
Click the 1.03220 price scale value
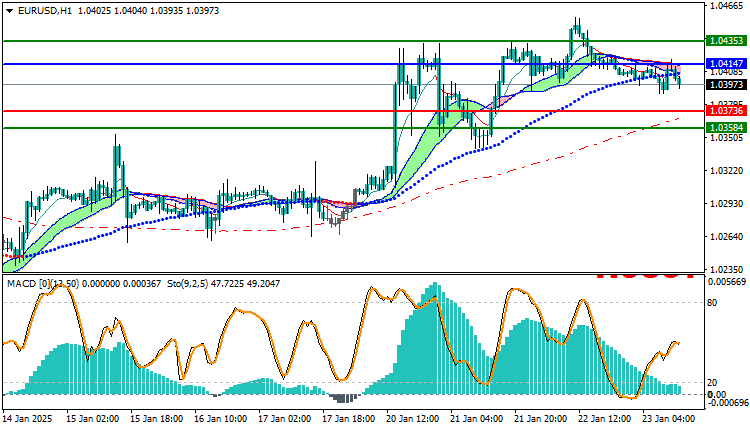coord(727,171)
